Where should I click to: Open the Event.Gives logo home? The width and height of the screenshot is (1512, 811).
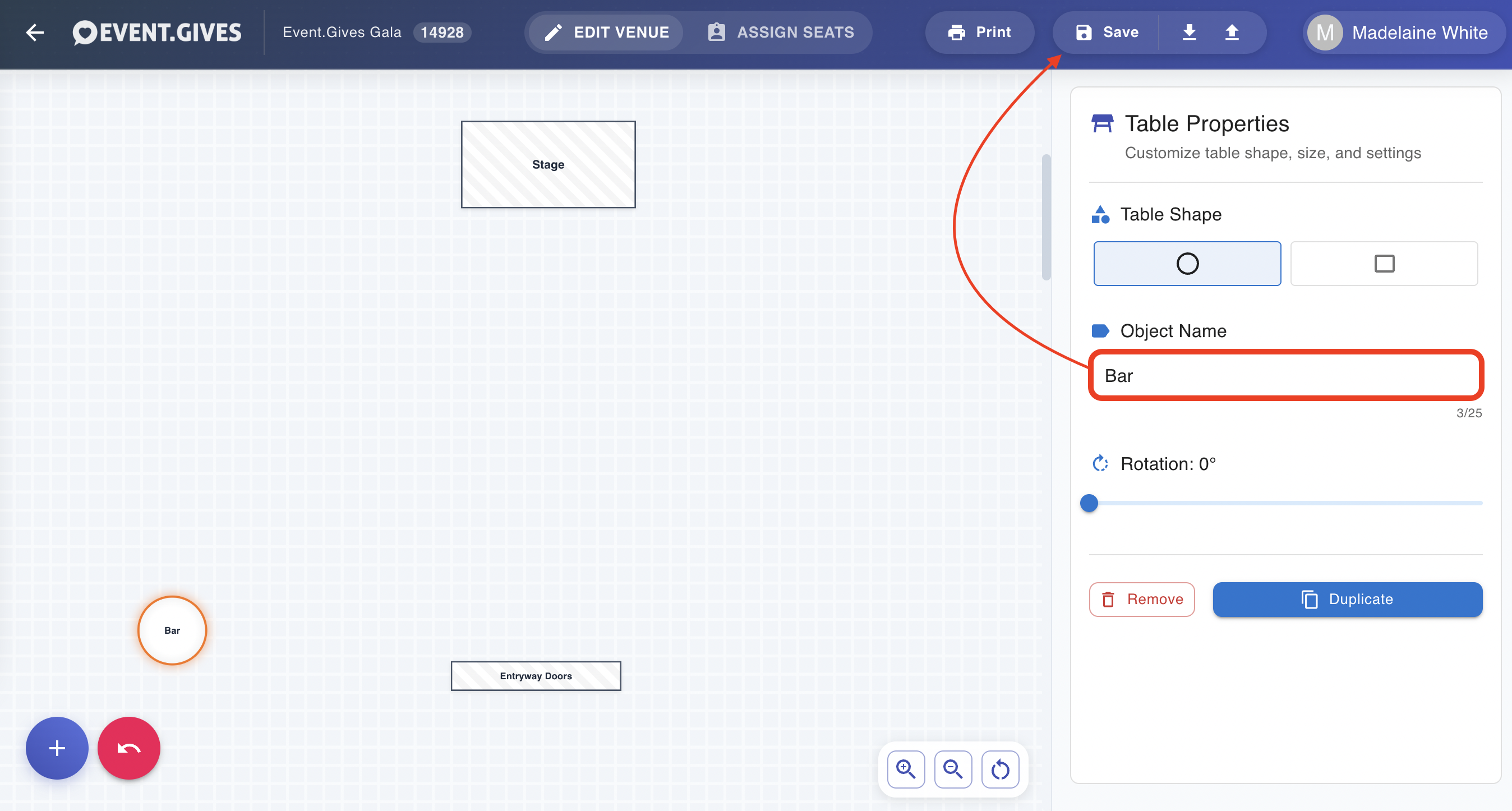[x=156, y=33]
